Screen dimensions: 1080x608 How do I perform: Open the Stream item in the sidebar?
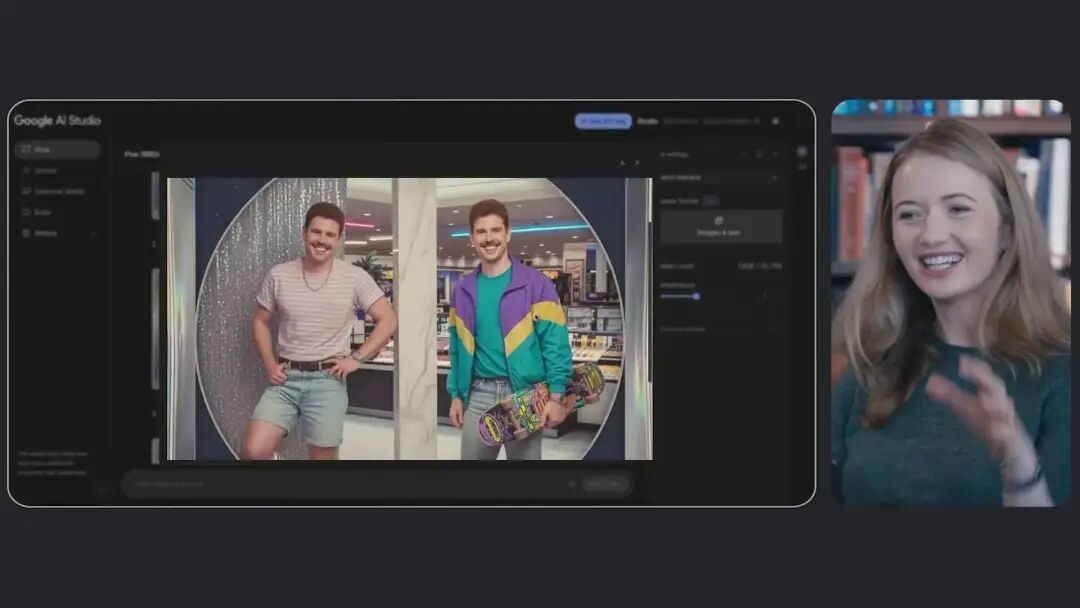coord(46,171)
